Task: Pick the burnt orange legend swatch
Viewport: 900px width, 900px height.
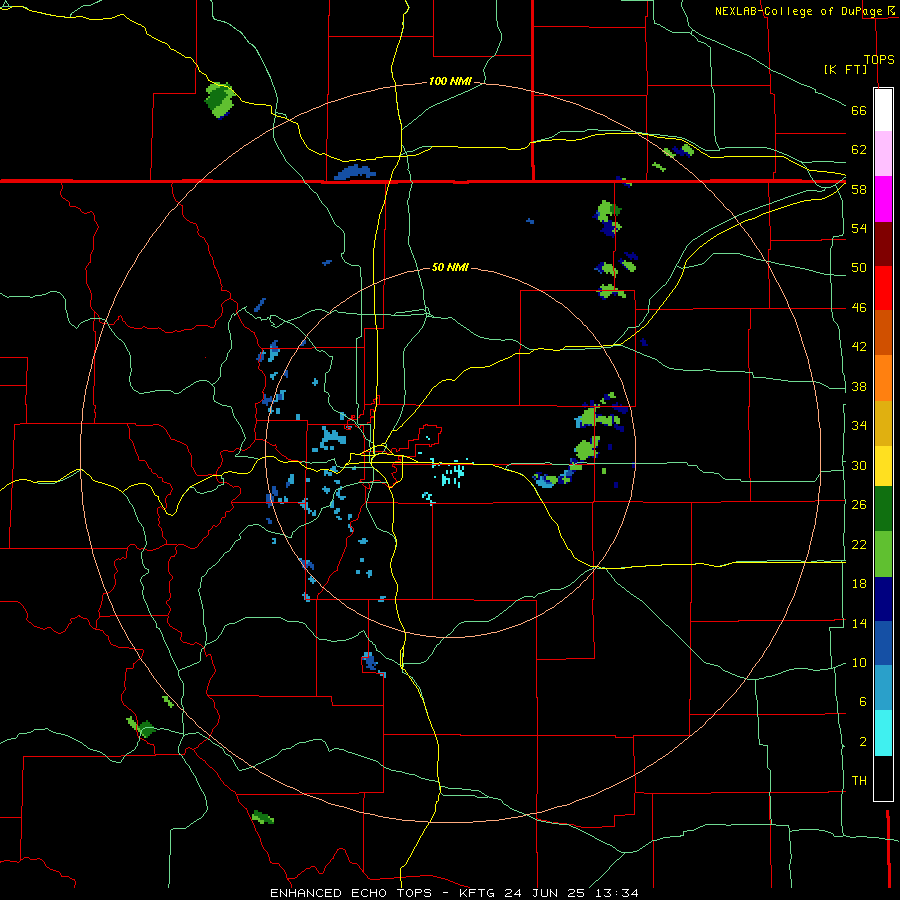Action: (x=883, y=332)
